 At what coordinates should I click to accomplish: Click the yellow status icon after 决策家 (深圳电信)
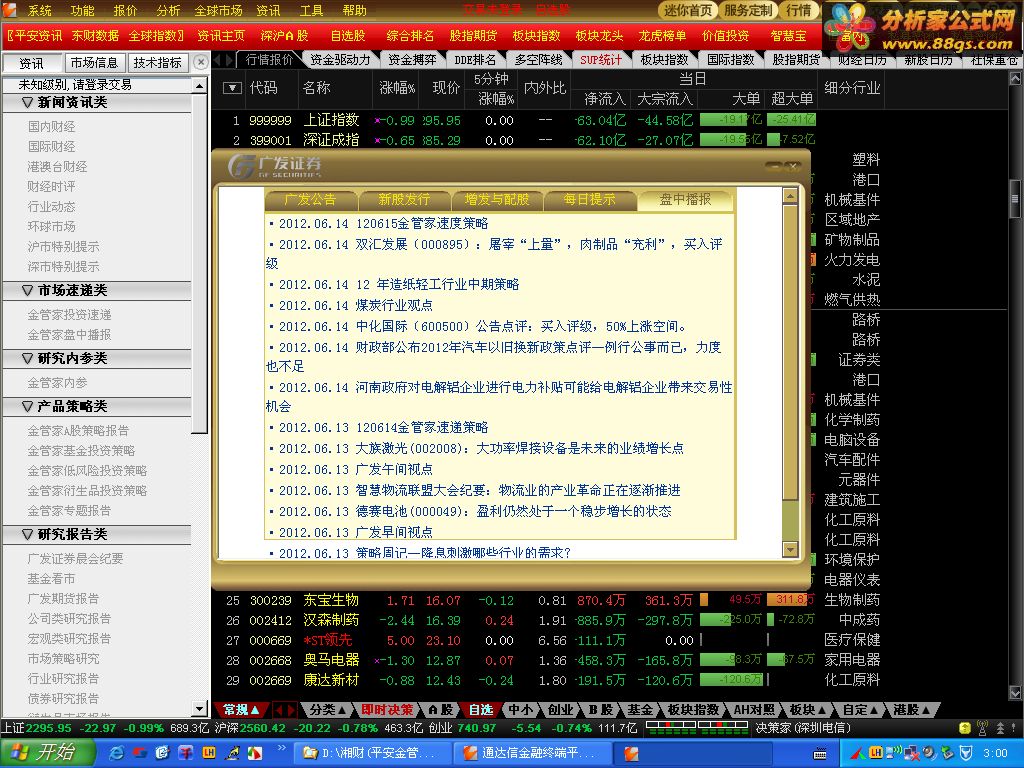(965, 728)
